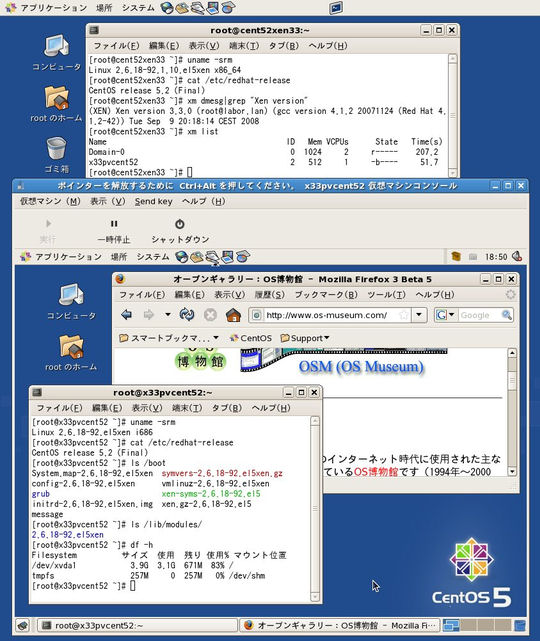Open Computer icon inside guest desktop

point(72,294)
